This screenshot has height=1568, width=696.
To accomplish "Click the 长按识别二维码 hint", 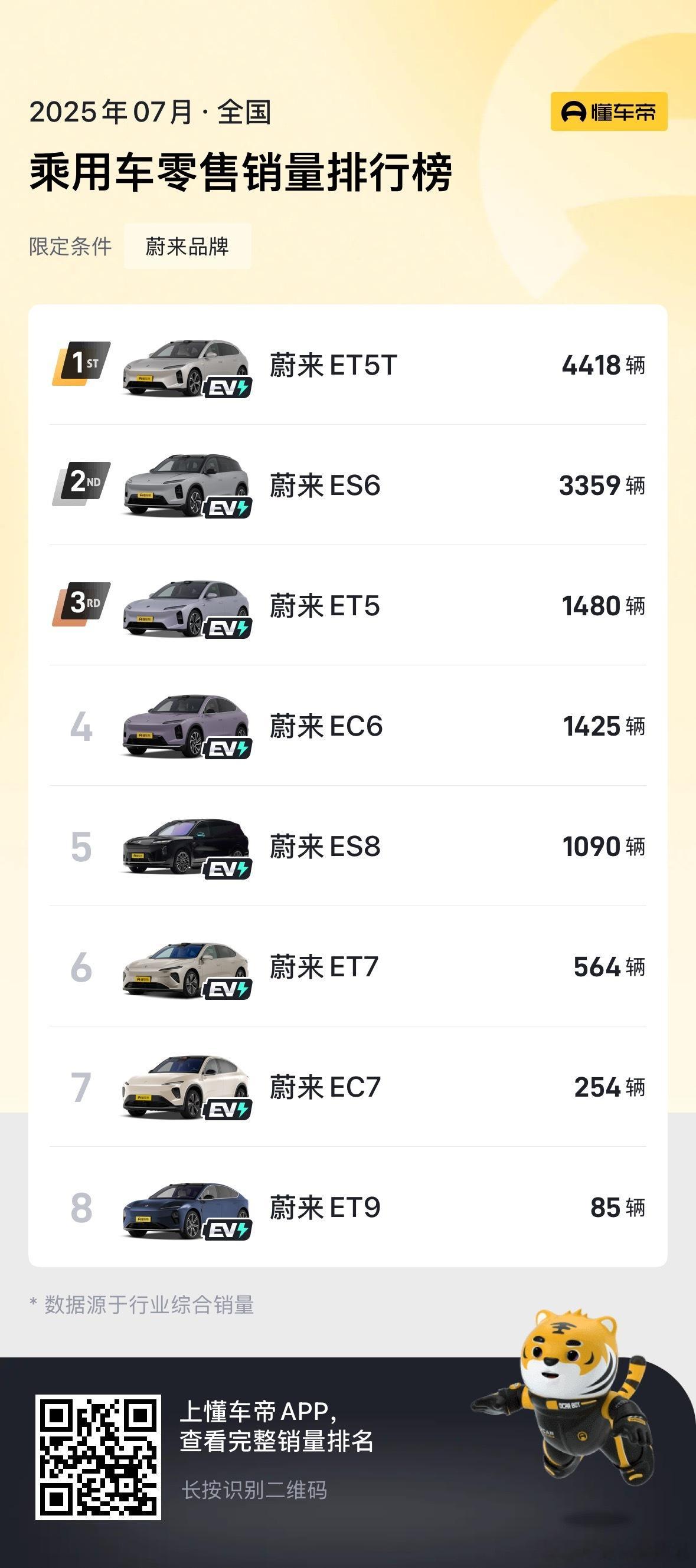I will (254, 1490).
